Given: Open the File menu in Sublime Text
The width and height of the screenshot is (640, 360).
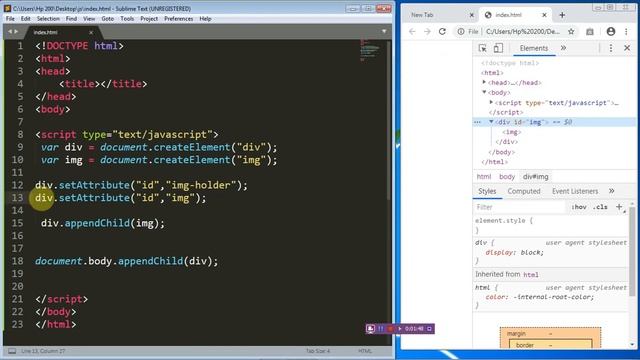Looking at the screenshot, I should click(10, 19).
